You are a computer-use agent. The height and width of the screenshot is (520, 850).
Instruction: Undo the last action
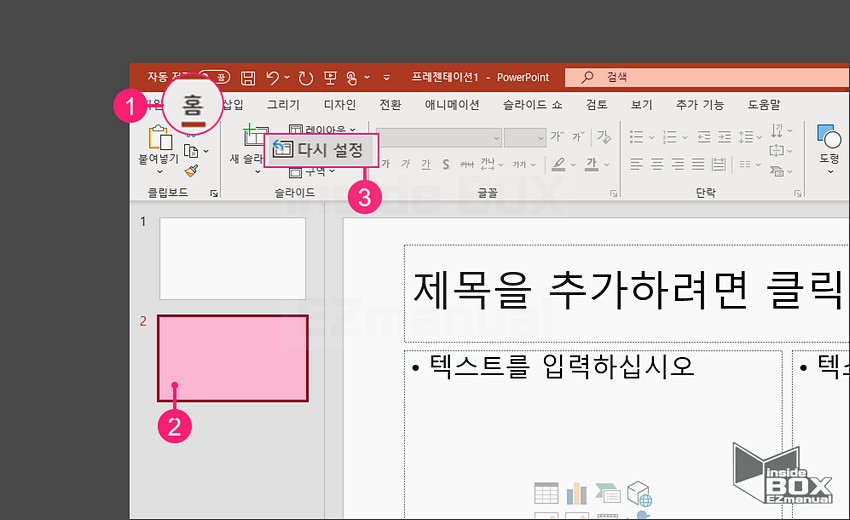[x=273, y=78]
